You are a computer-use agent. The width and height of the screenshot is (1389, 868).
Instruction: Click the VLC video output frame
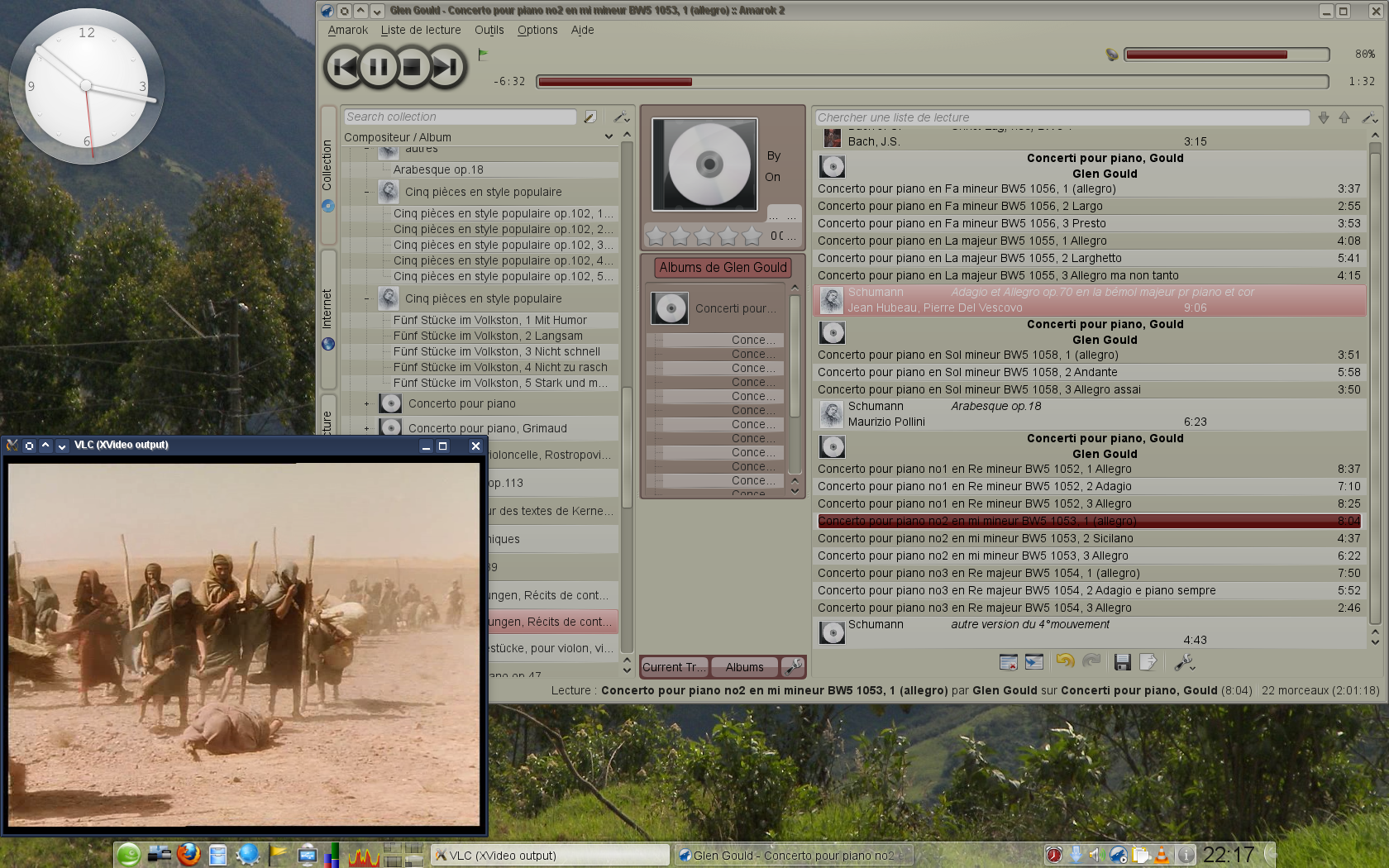[x=244, y=644]
